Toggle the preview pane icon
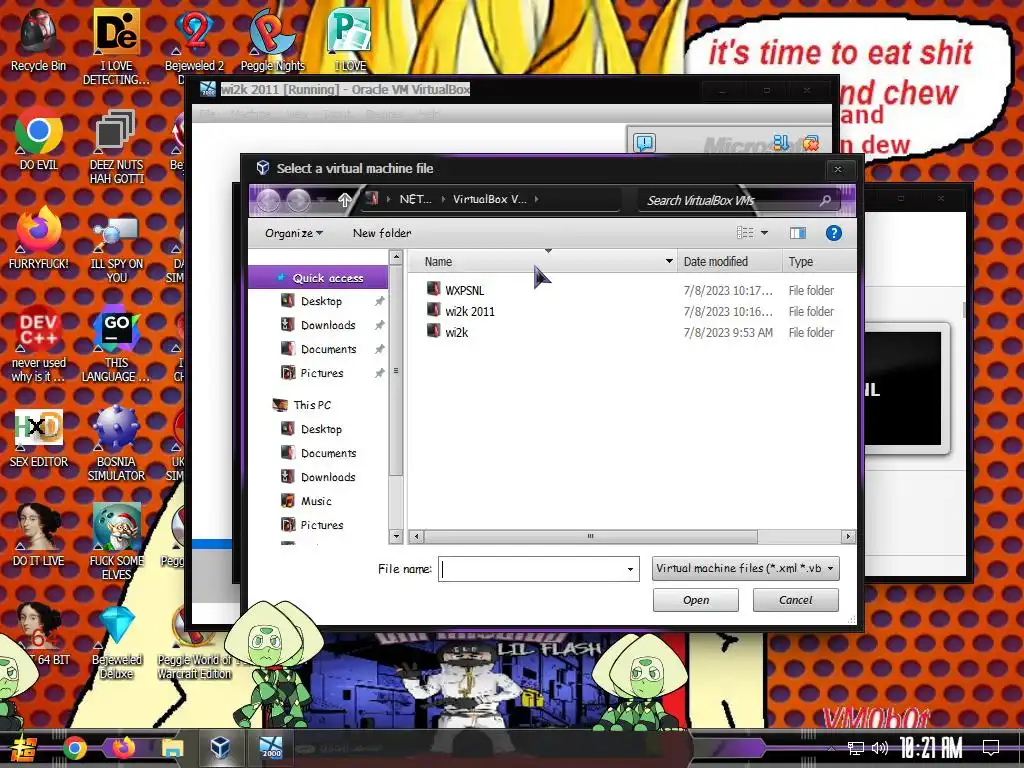Image resolution: width=1024 pixels, height=768 pixels. point(798,233)
